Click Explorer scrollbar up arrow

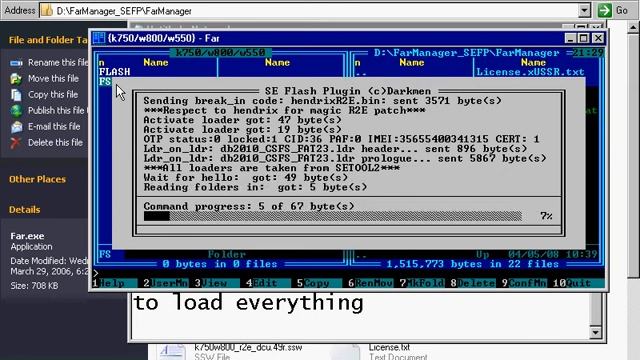633,27
